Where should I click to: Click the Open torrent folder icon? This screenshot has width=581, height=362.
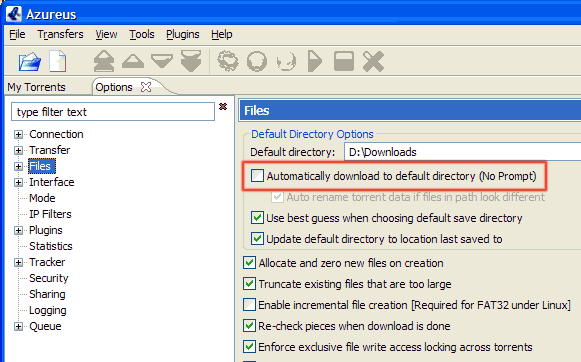pos(30,62)
